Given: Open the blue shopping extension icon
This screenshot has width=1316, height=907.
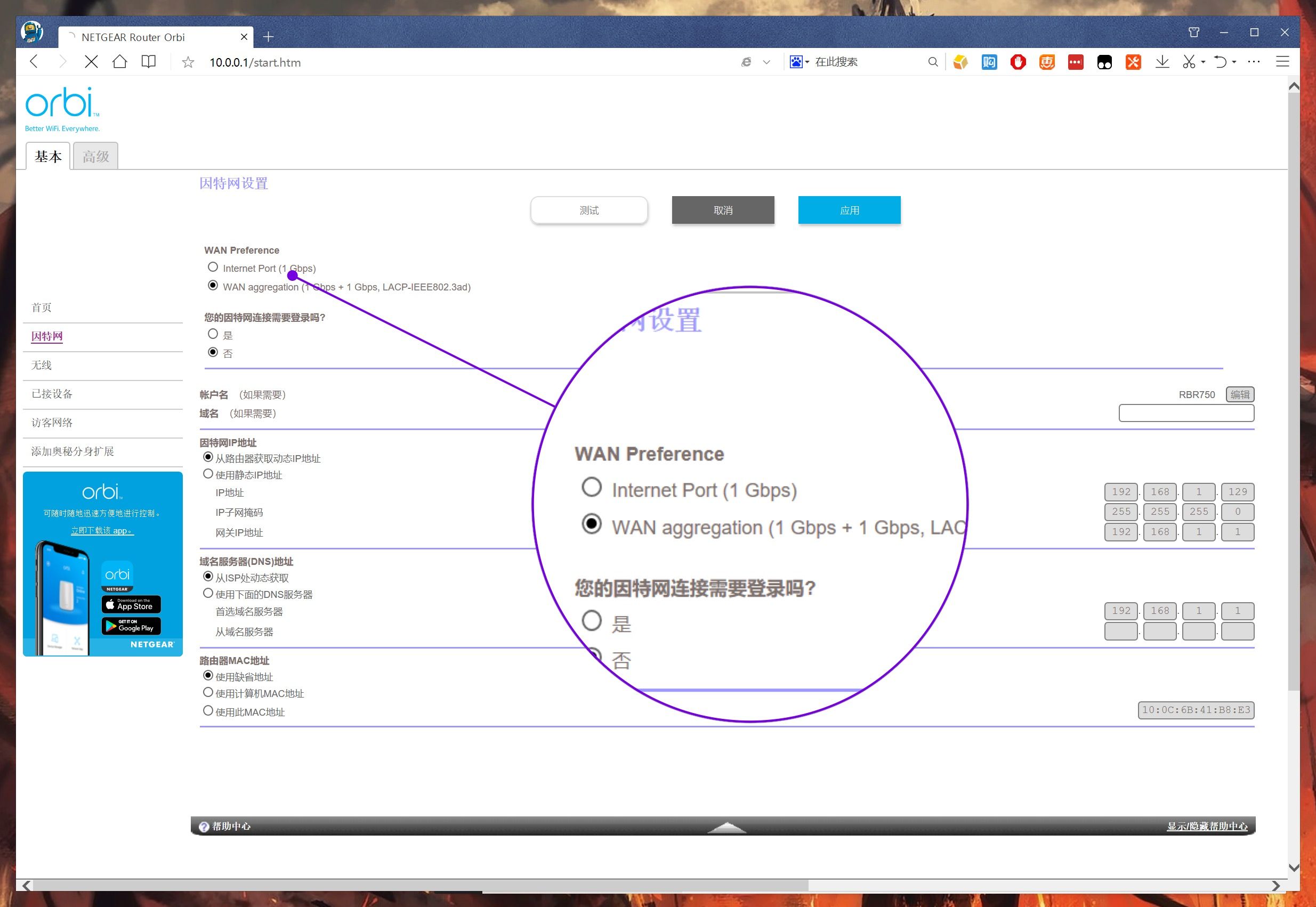Looking at the screenshot, I should [989, 62].
